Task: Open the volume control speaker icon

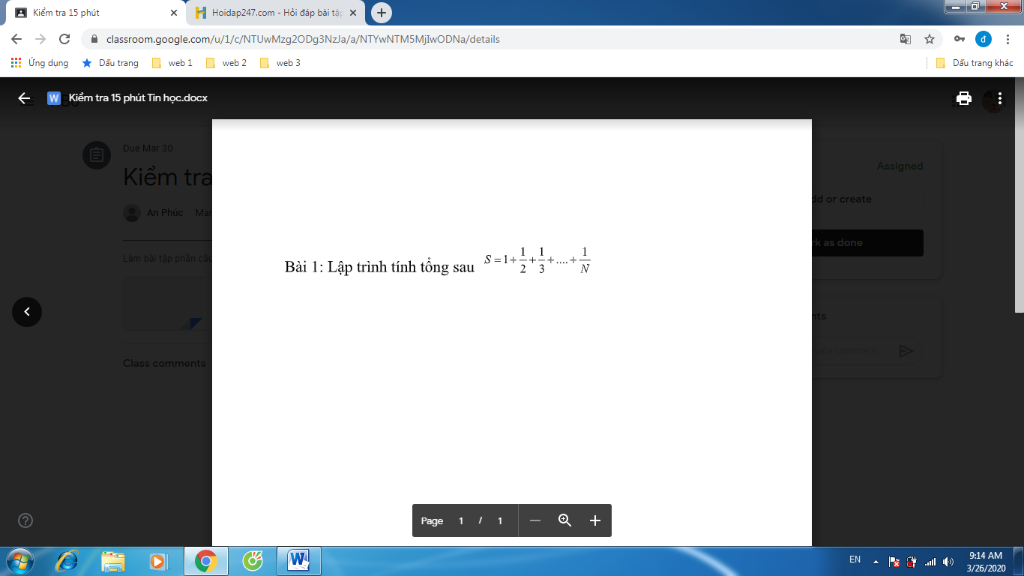Action: coord(949,562)
